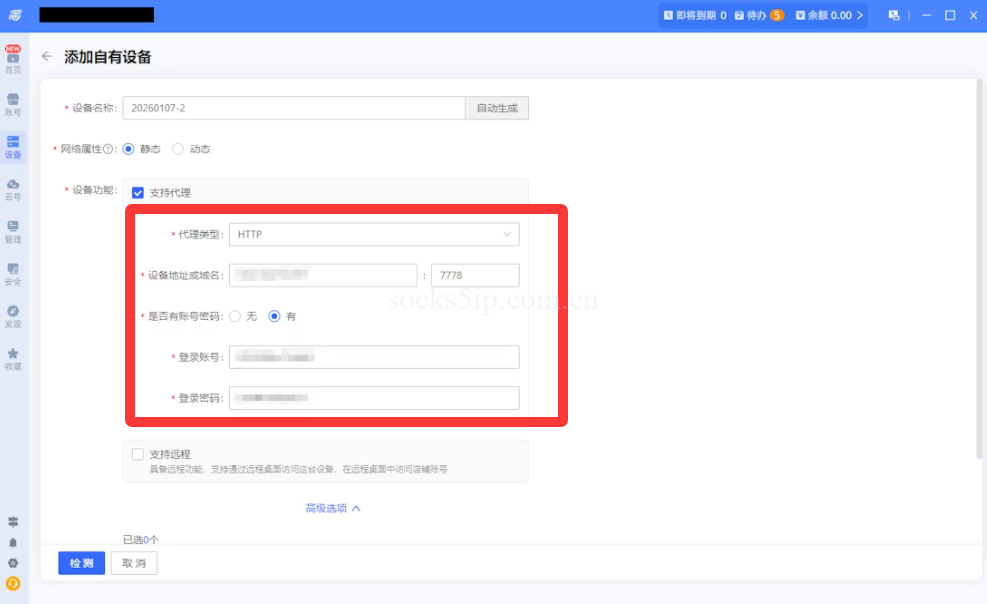Click the orange support icon at sidebar bottom

tap(13, 584)
